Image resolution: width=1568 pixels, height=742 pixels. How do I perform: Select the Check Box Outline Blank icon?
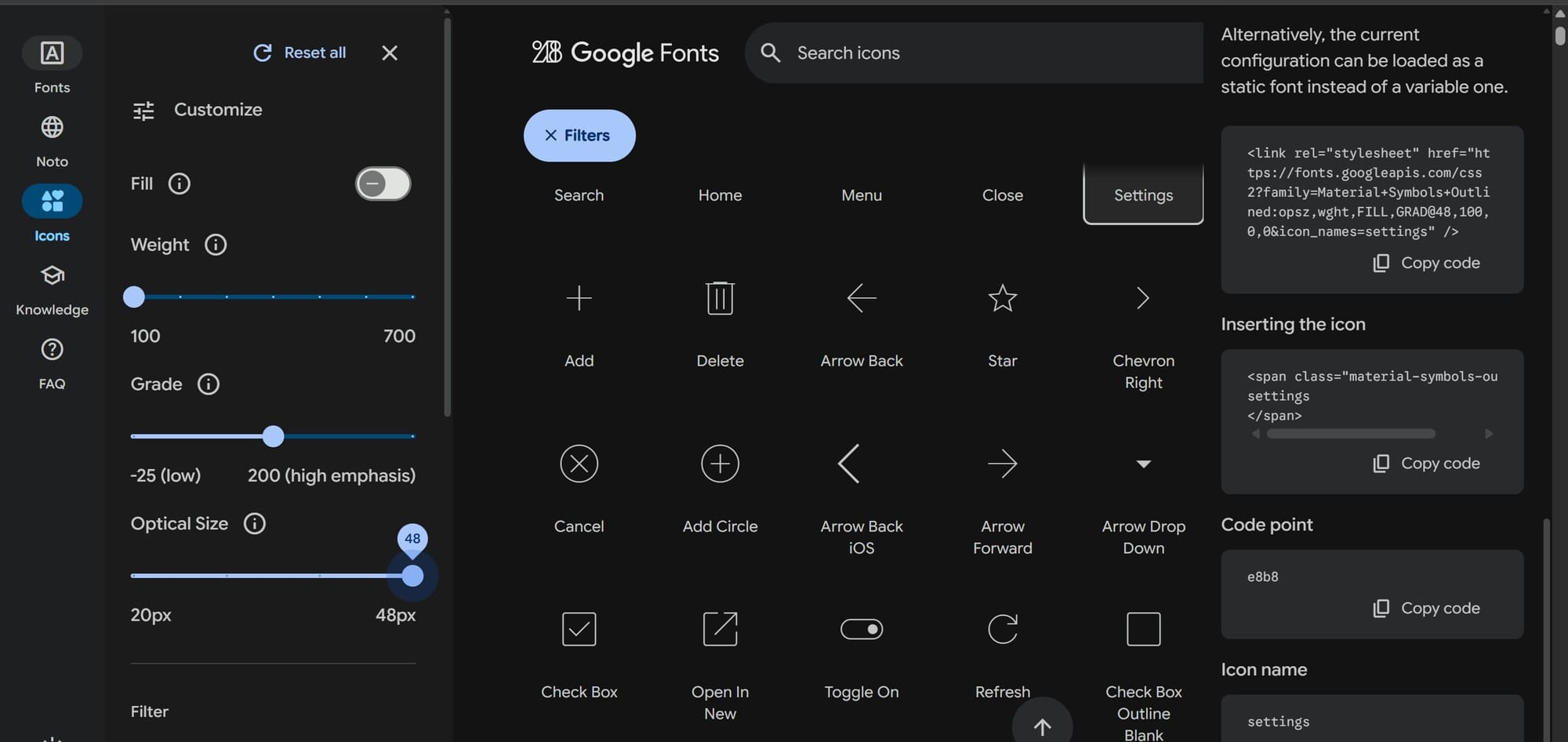click(x=1143, y=629)
